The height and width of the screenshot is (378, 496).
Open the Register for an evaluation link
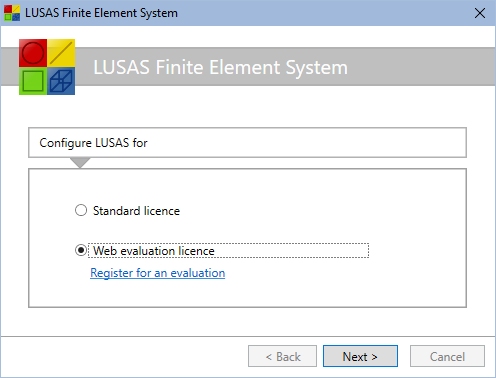(x=158, y=273)
